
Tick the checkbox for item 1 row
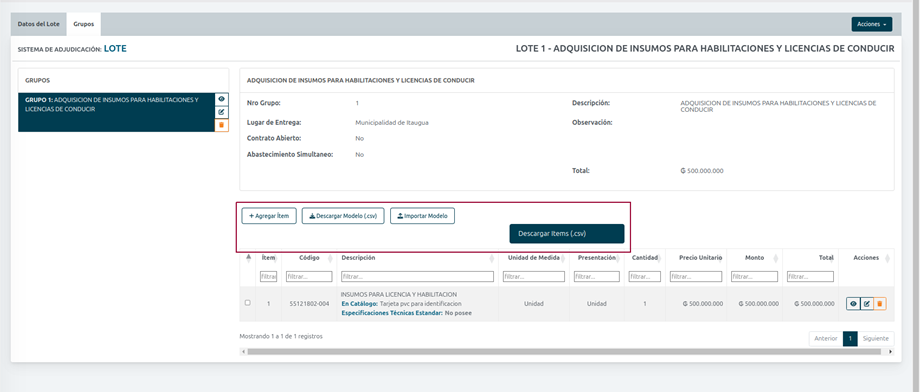pos(248,303)
